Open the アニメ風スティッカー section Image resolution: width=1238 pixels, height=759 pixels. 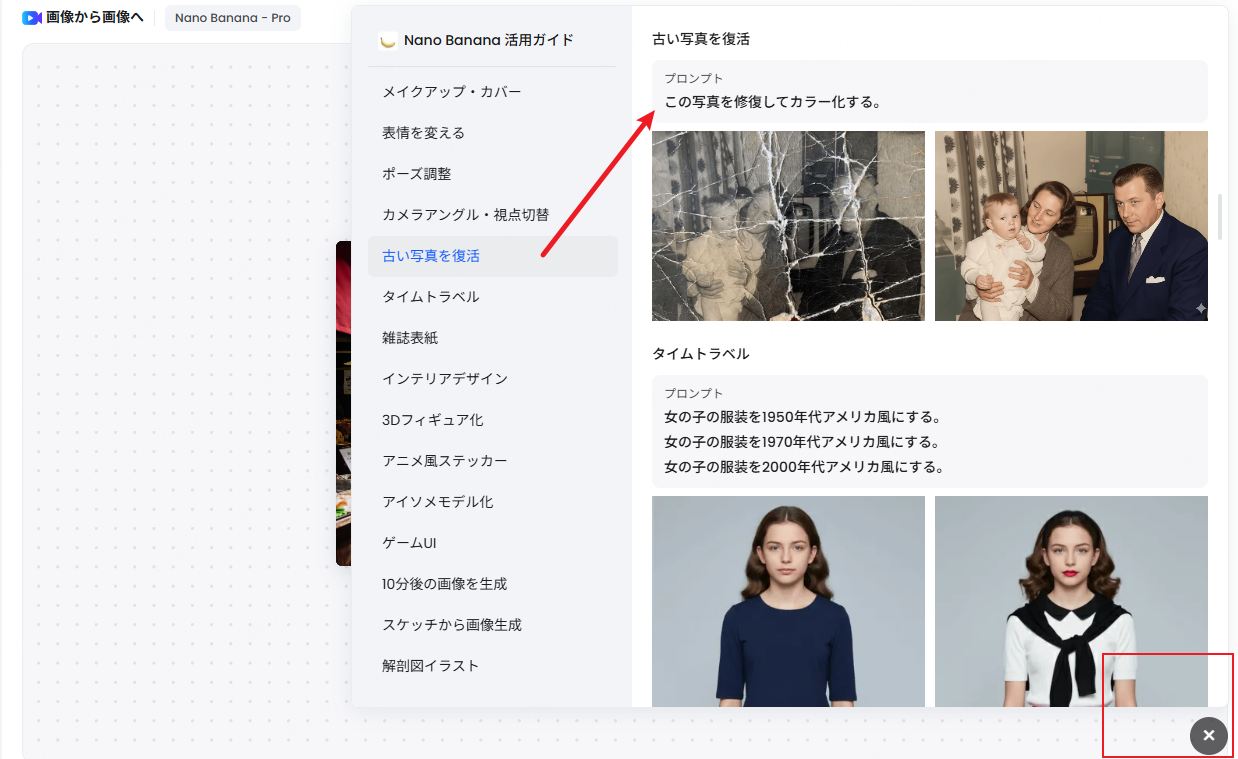pyautogui.click(x=444, y=460)
